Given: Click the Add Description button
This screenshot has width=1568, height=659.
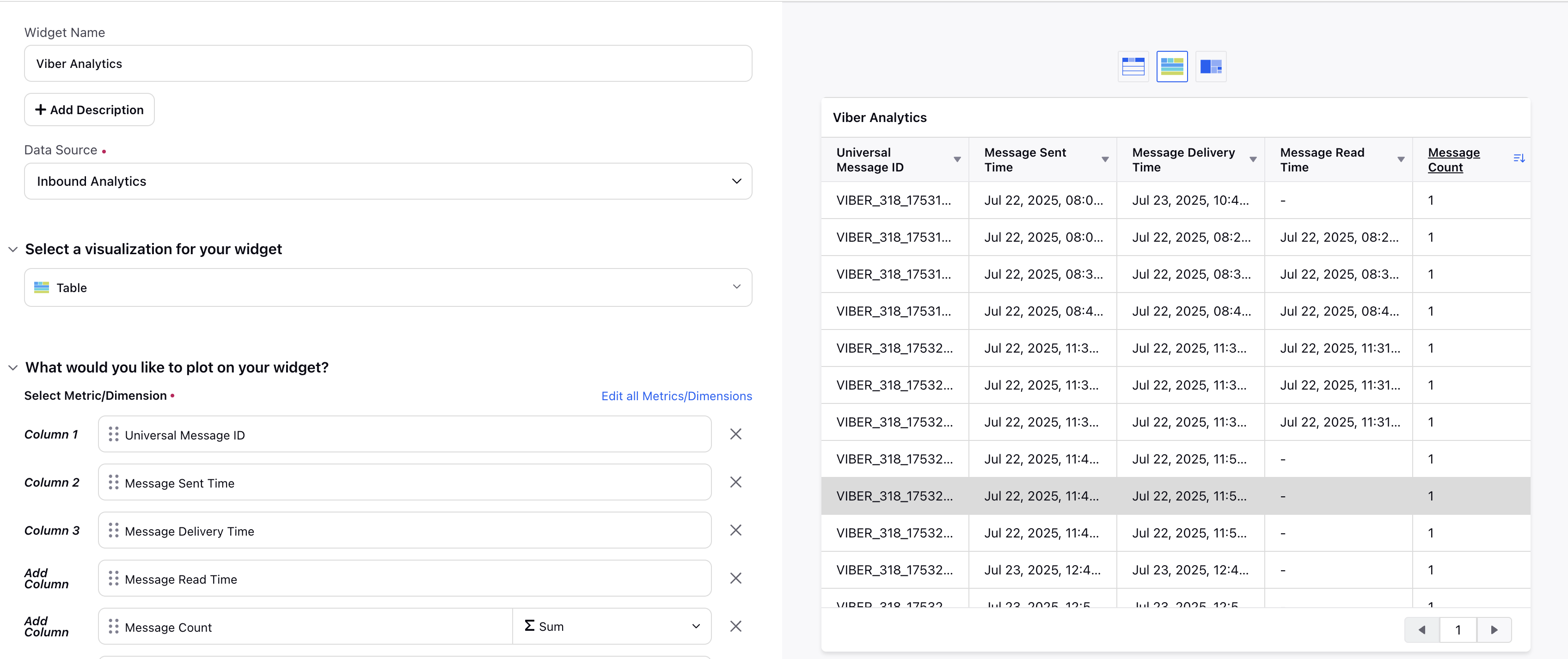Looking at the screenshot, I should pyautogui.click(x=89, y=110).
